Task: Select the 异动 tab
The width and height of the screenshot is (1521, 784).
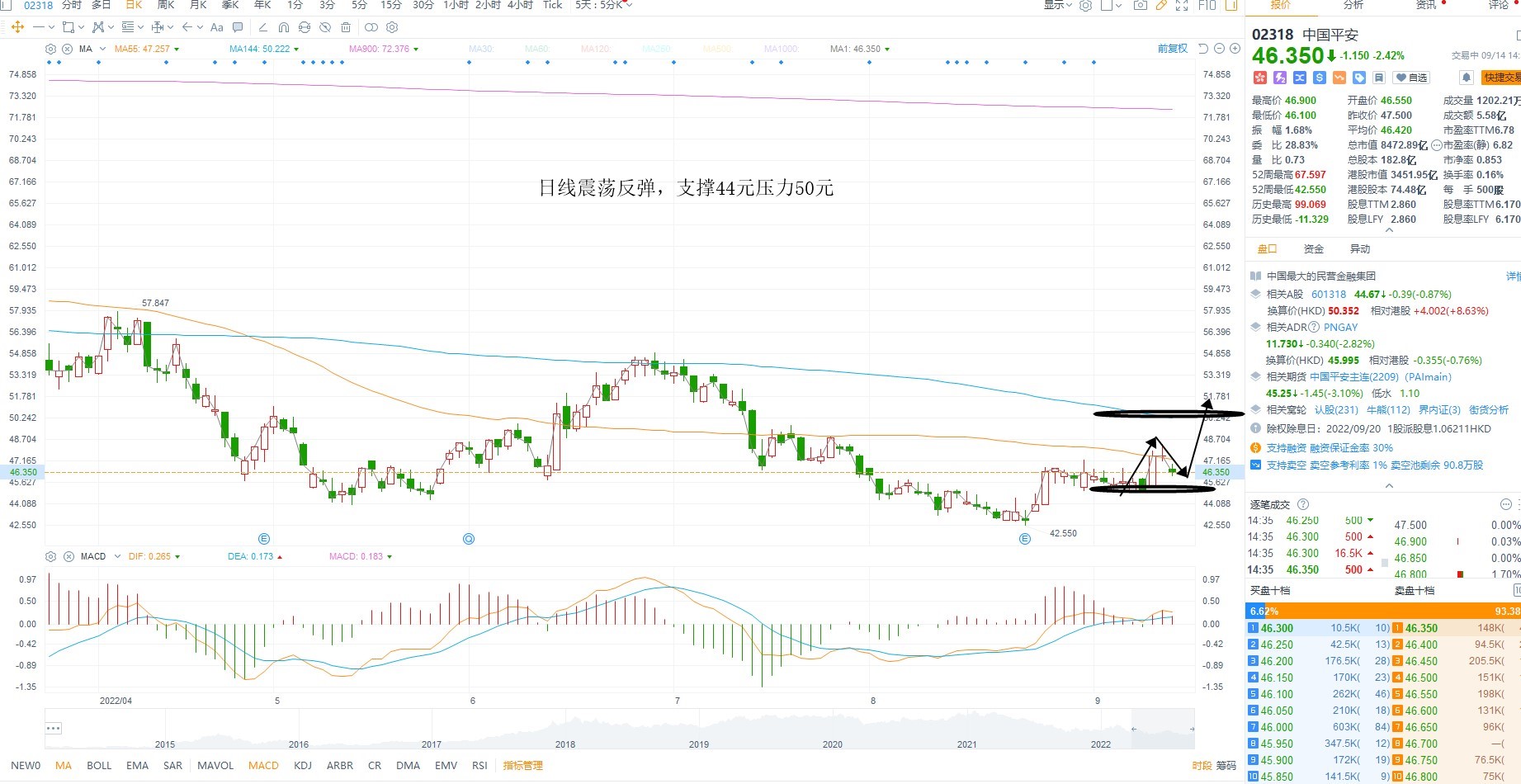Action: [1359, 249]
